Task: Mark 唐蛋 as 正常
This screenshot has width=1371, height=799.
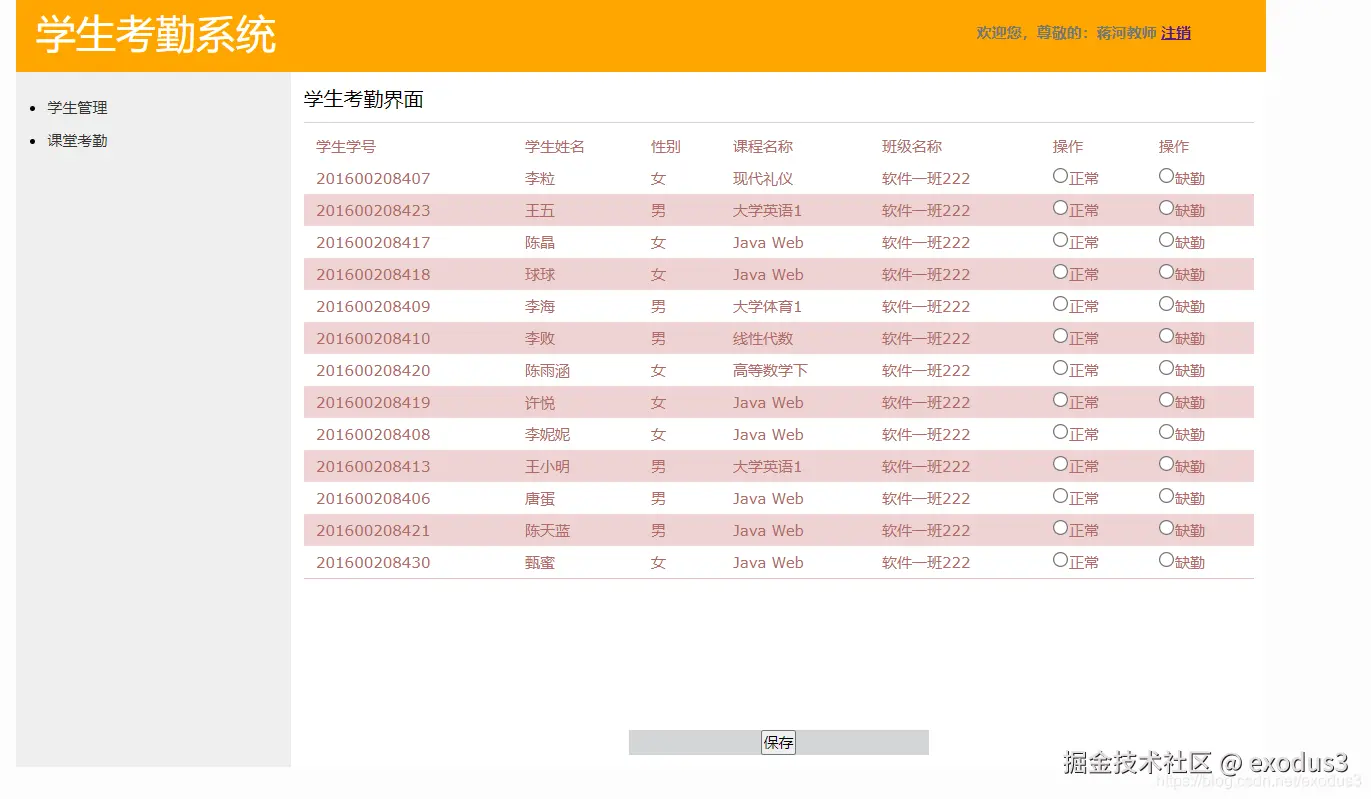Action: pos(1060,496)
